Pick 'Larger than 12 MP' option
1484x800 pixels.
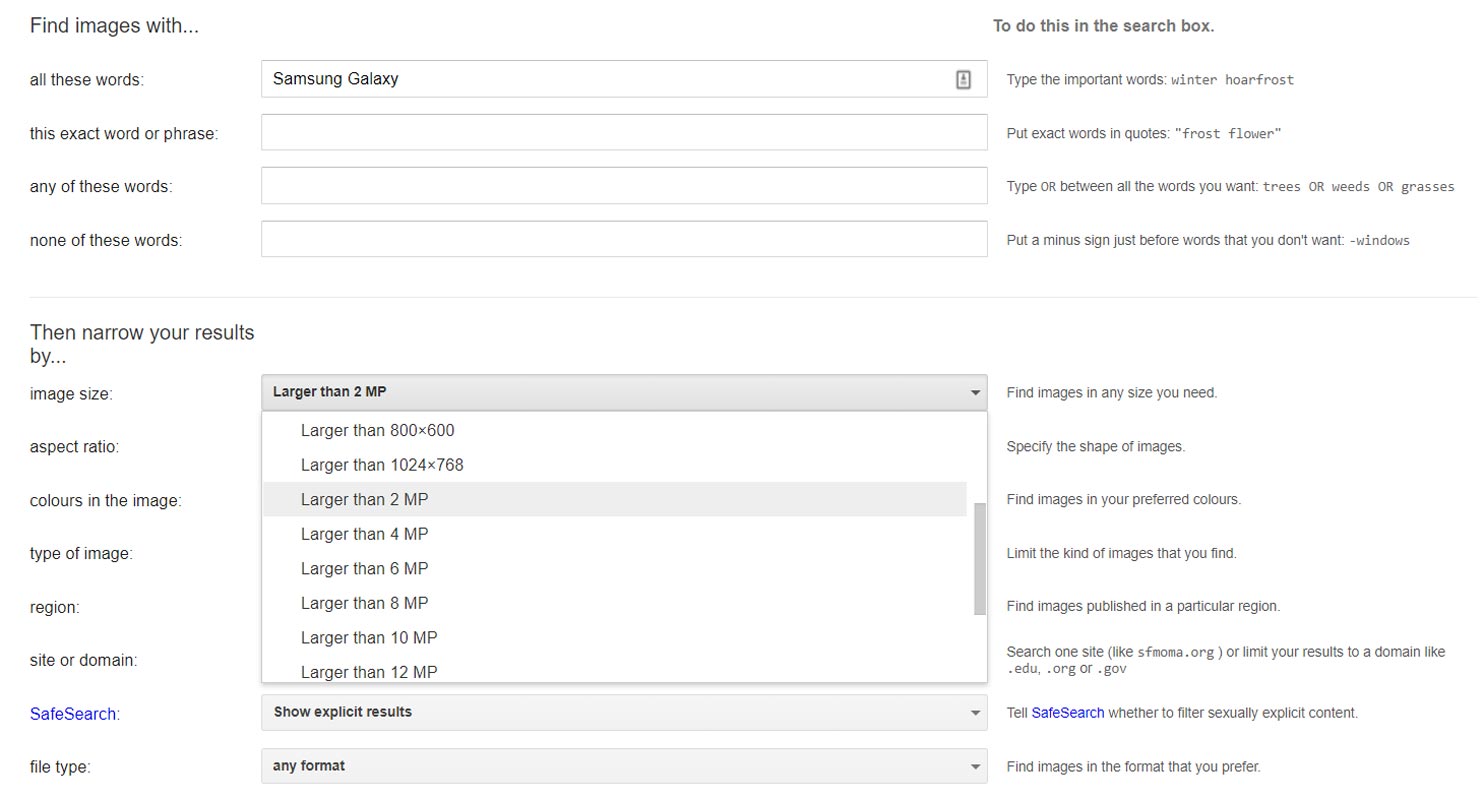pos(614,670)
